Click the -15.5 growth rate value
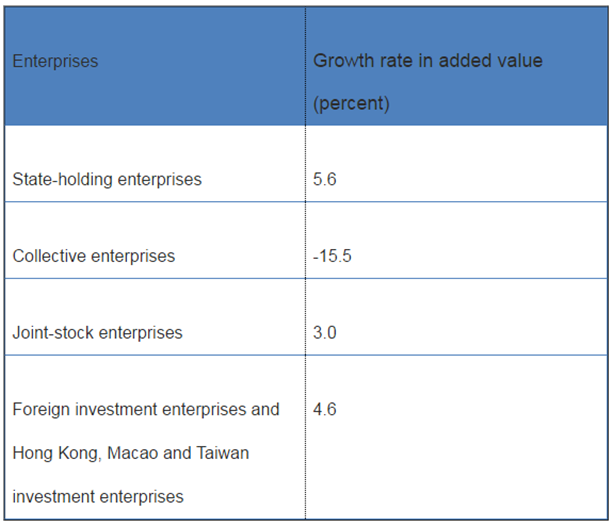Screen dimensions: 612x526 [332, 256]
